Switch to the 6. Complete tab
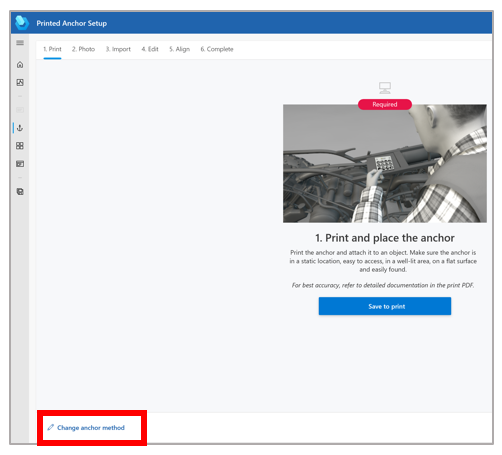 [x=217, y=49]
